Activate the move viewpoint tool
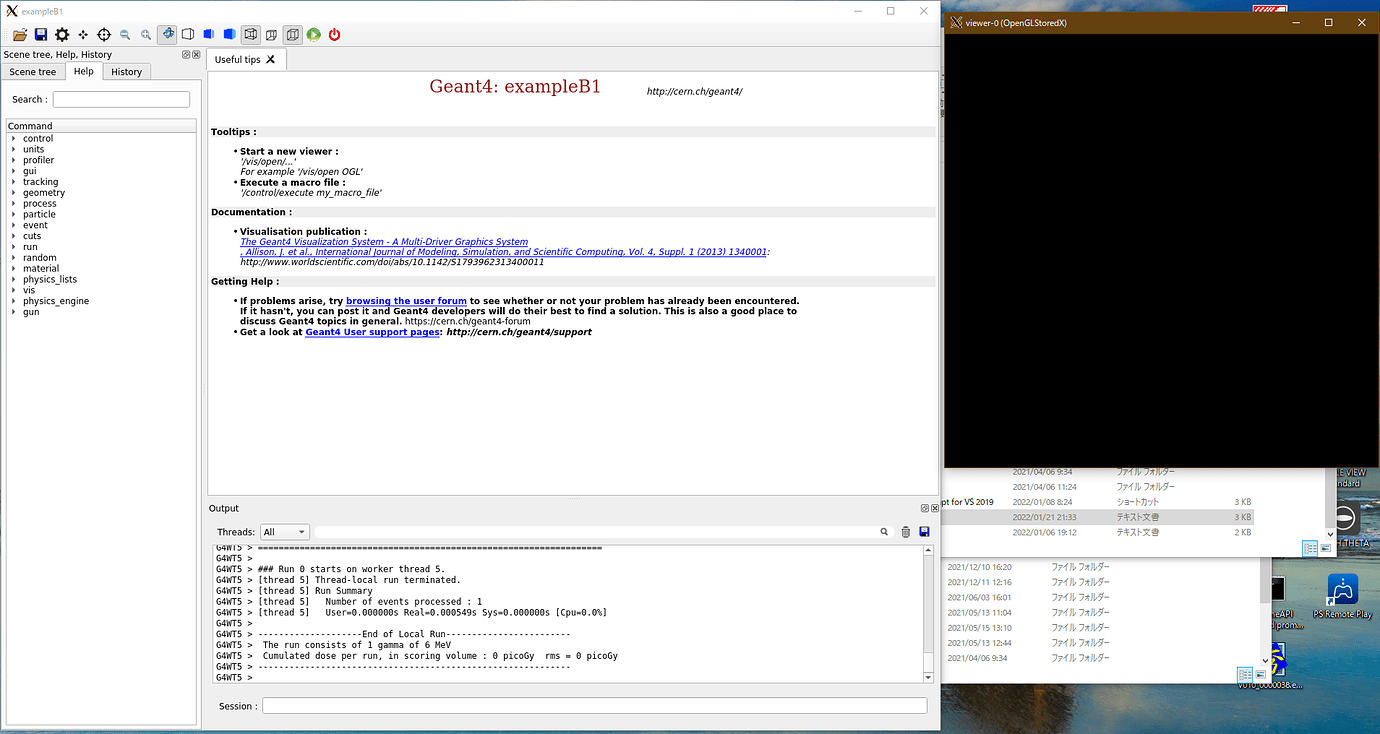The width and height of the screenshot is (1380, 734). 83,34
